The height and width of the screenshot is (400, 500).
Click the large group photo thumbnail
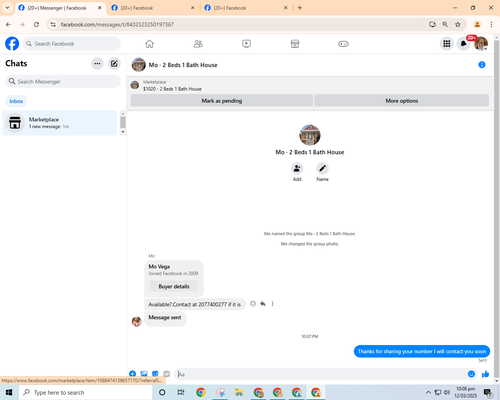310,135
